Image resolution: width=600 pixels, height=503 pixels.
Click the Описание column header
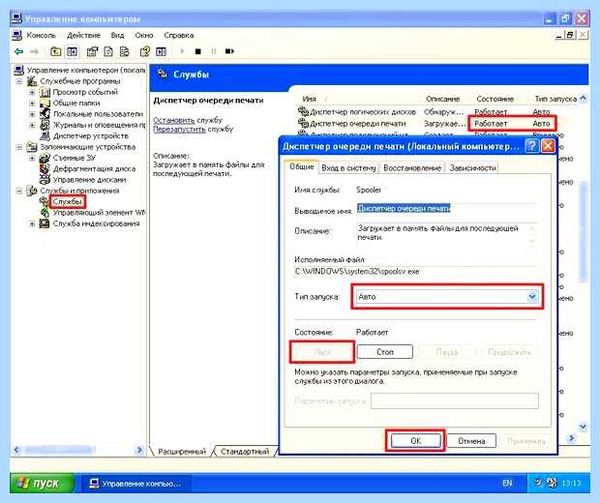[x=443, y=99]
